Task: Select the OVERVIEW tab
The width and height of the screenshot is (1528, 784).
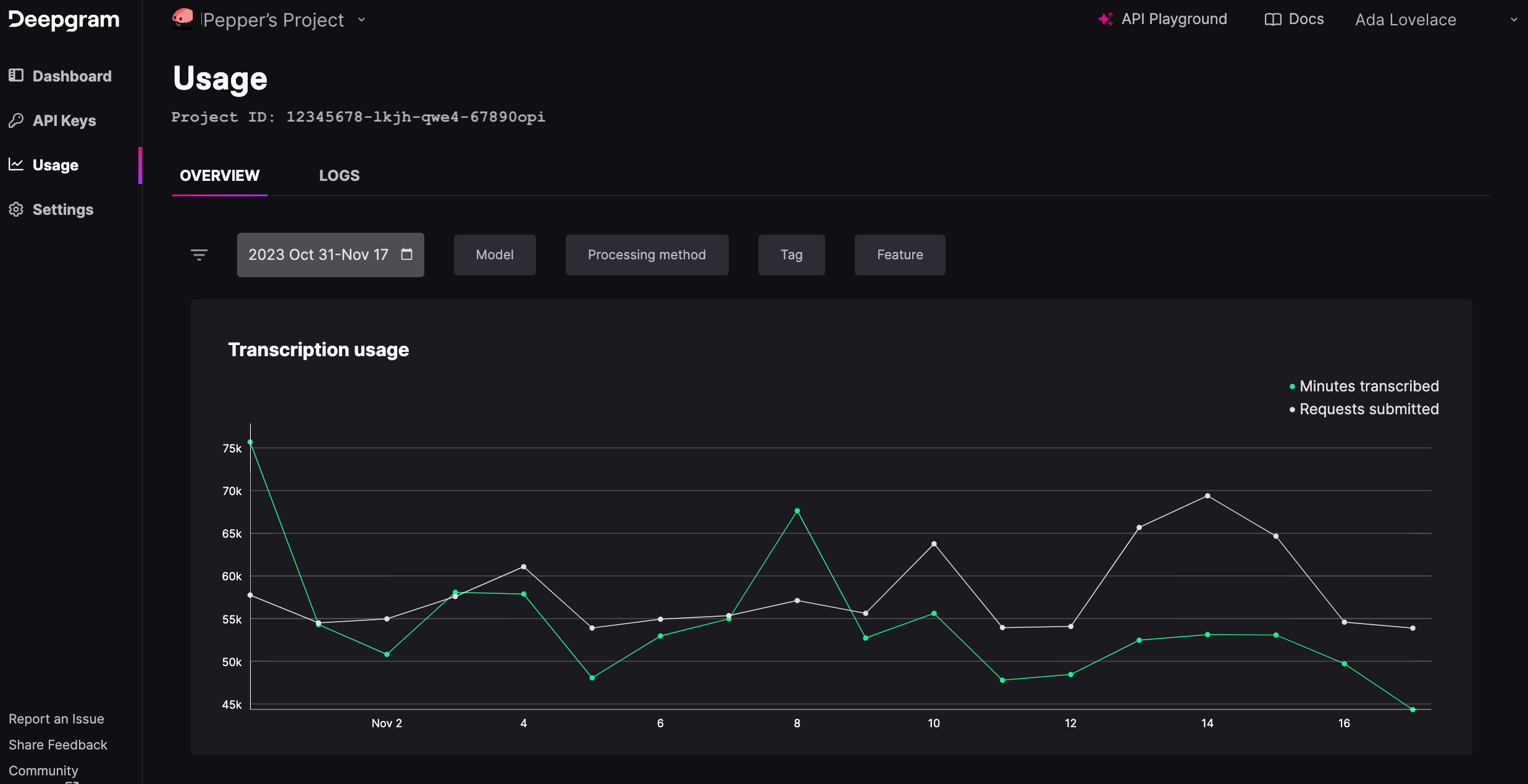Action: [219, 175]
